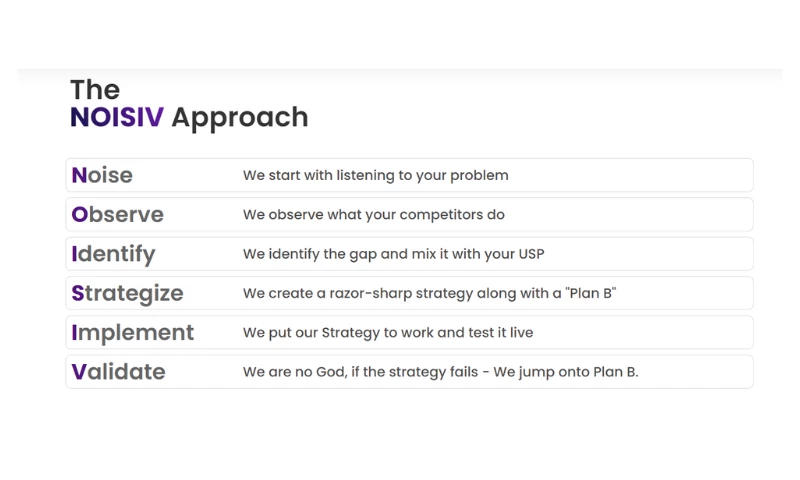The image size is (800, 480).
Task: Select the Observe row label
Action: (x=117, y=214)
